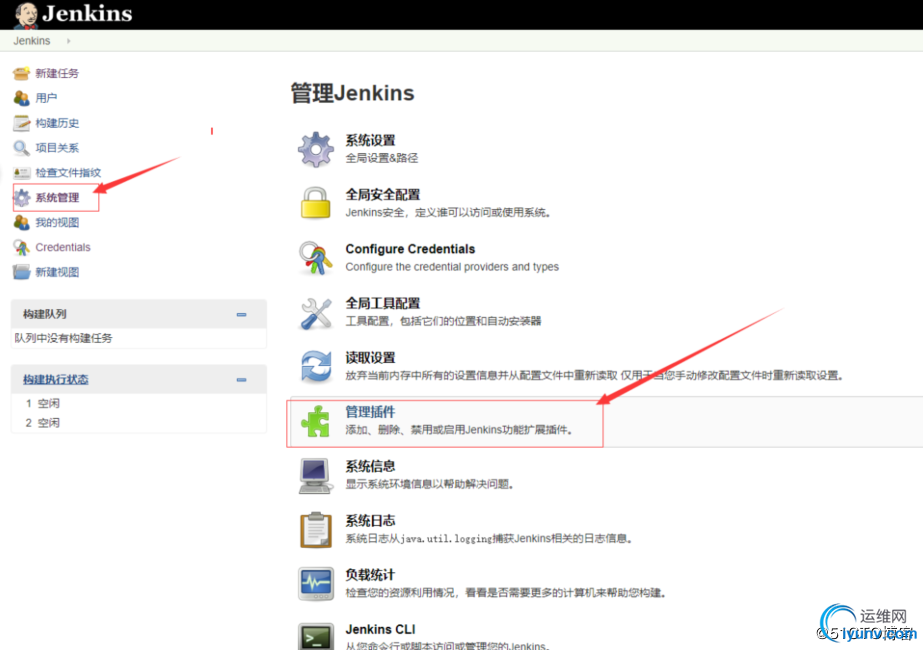Open the Configure Credentials title link
Screen dimensions: 923x650
click(x=410, y=249)
